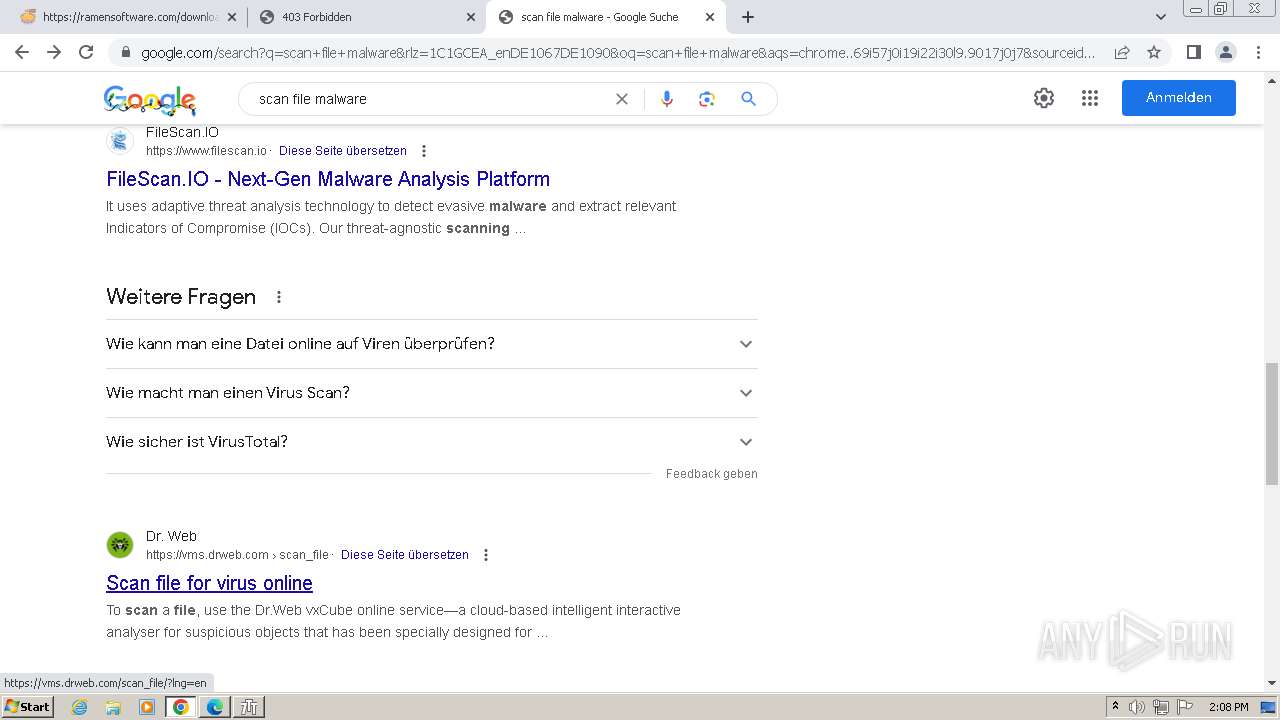Image resolution: width=1280 pixels, height=720 pixels.
Task: Open the network icon in tray
Action: pos(1161,707)
